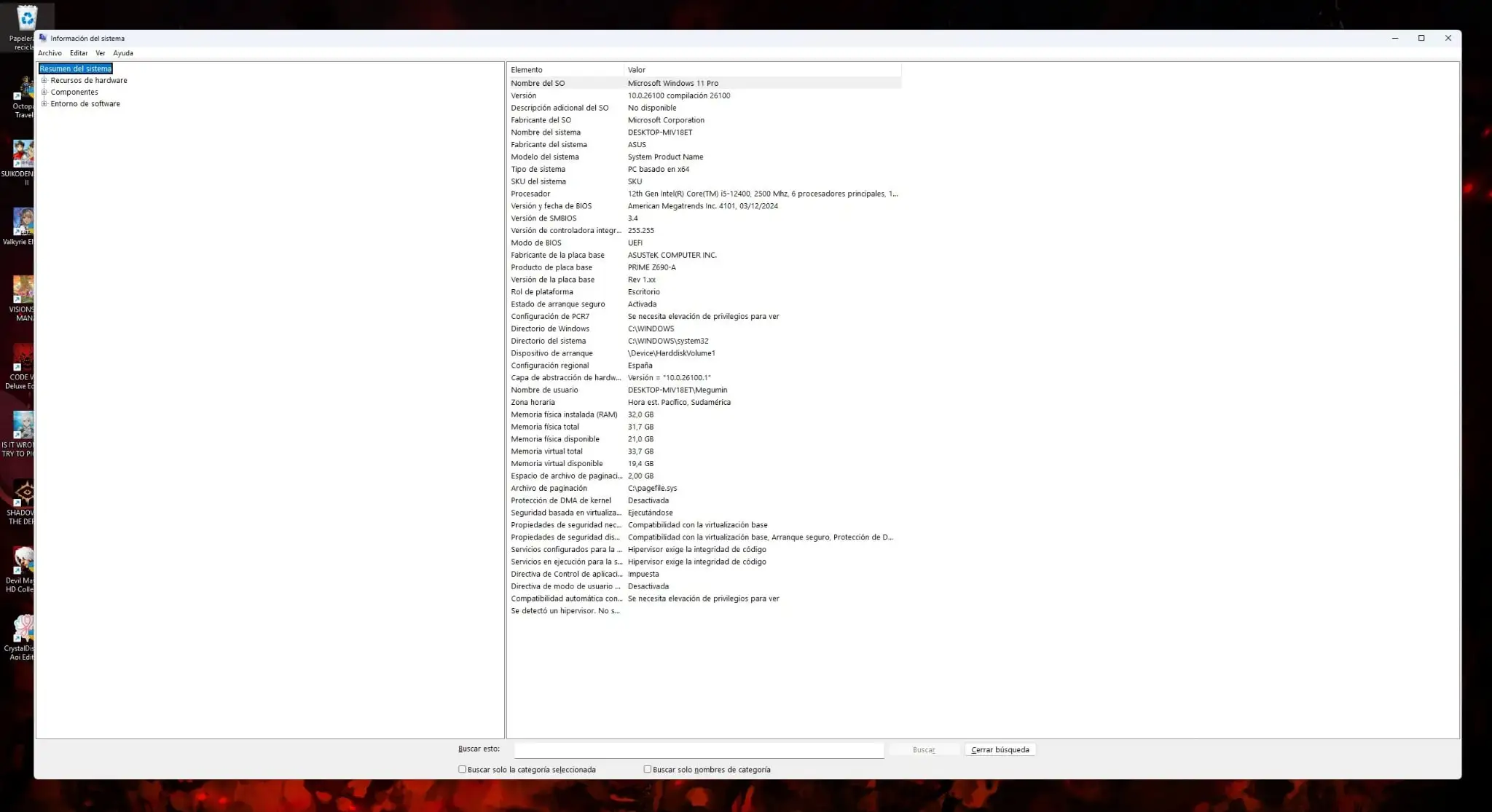The image size is (1492, 812).
Task: Select the Modo de BIOS row
Action: [x=704, y=243]
